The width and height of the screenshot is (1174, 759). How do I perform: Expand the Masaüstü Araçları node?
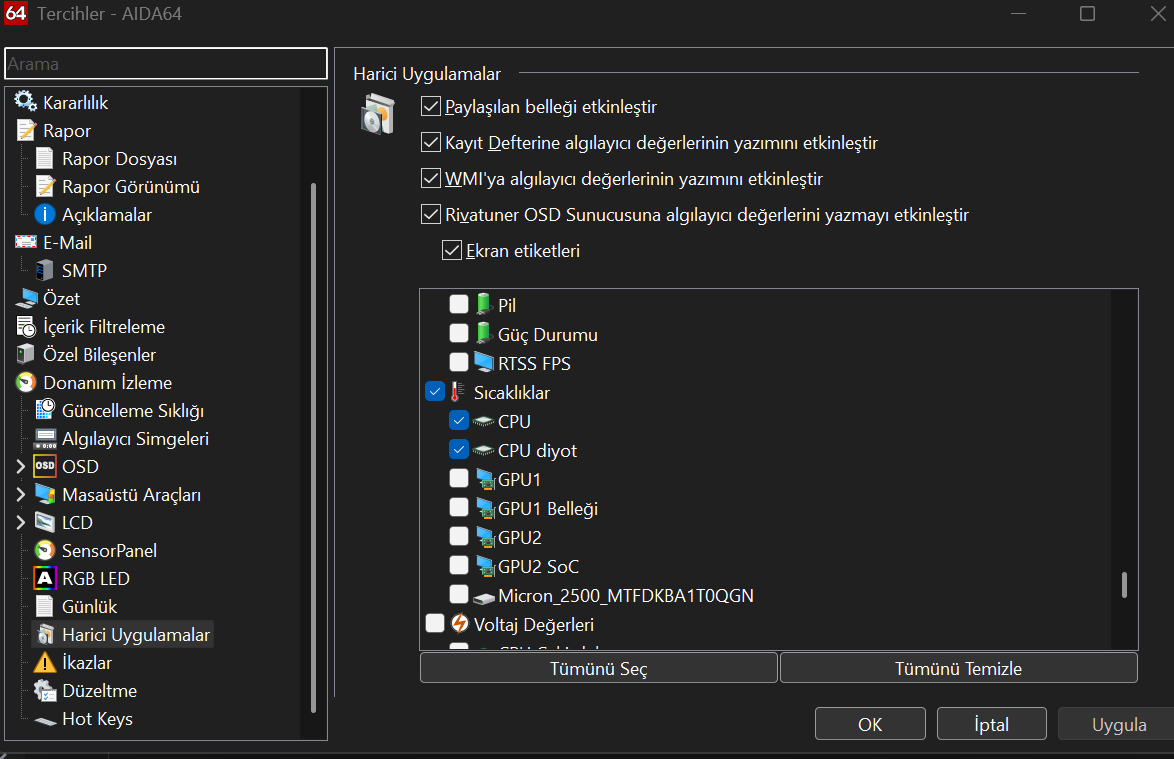click(21, 494)
